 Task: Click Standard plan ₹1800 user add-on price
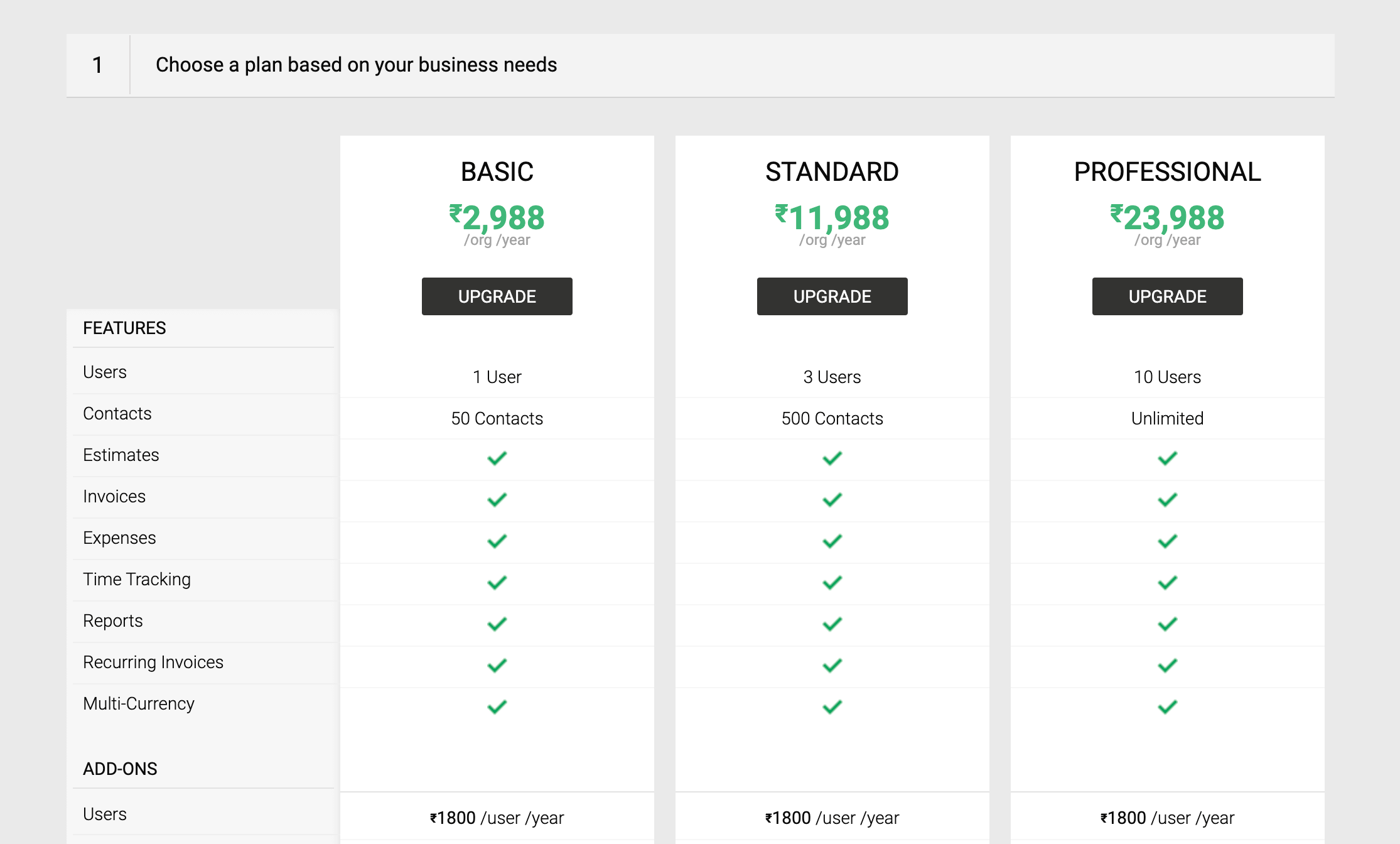(832, 818)
